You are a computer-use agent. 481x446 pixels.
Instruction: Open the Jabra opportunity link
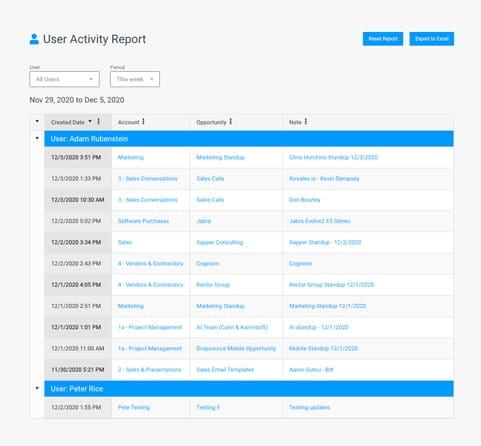coord(204,221)
